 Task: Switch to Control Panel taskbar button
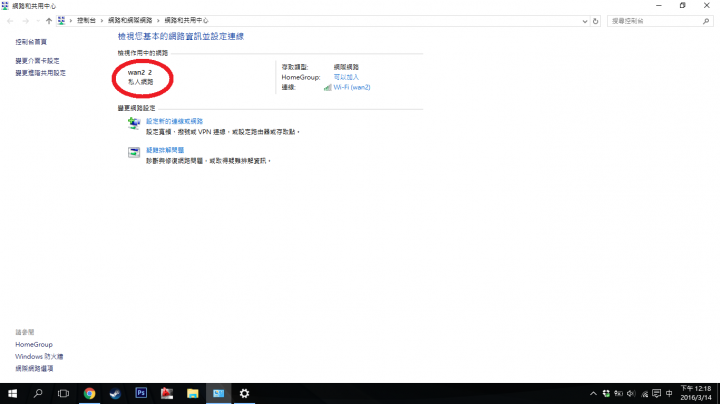pos(219,393)
